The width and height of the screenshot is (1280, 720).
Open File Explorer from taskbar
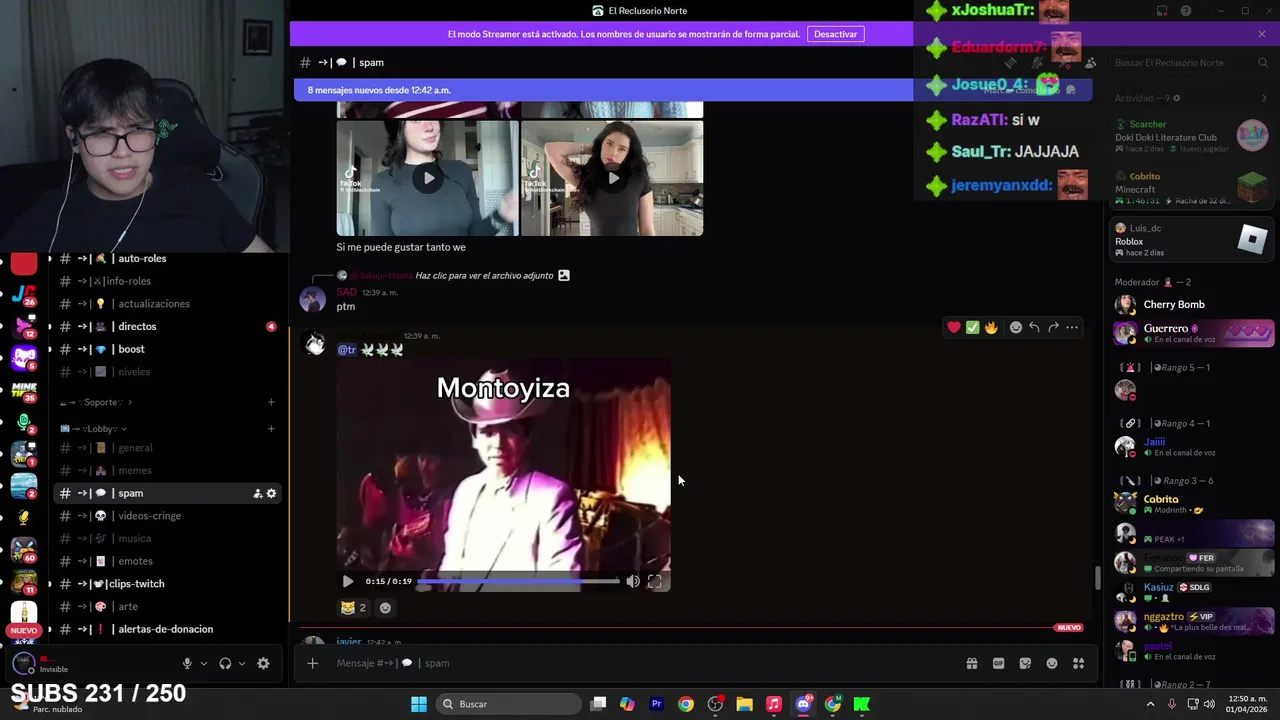pyautogui.click(x=744, y=704)
